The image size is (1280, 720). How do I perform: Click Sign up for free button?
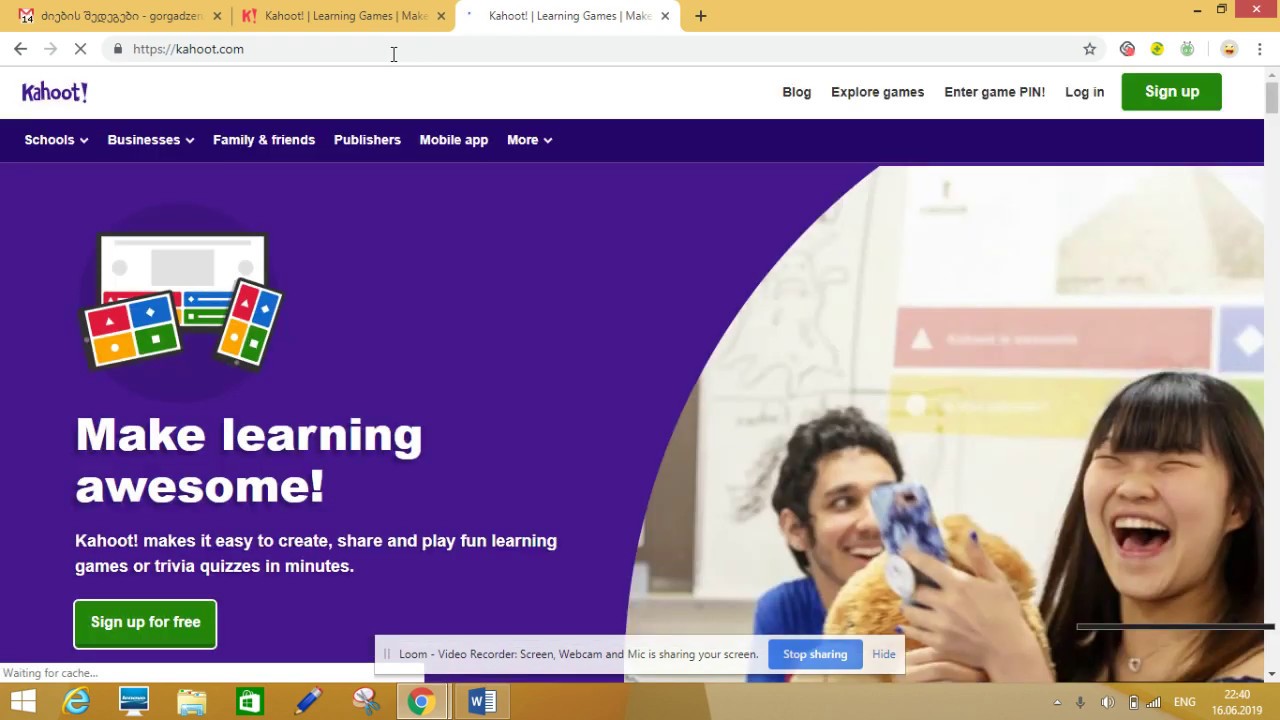pyautogui.click(x=145, y=623)
